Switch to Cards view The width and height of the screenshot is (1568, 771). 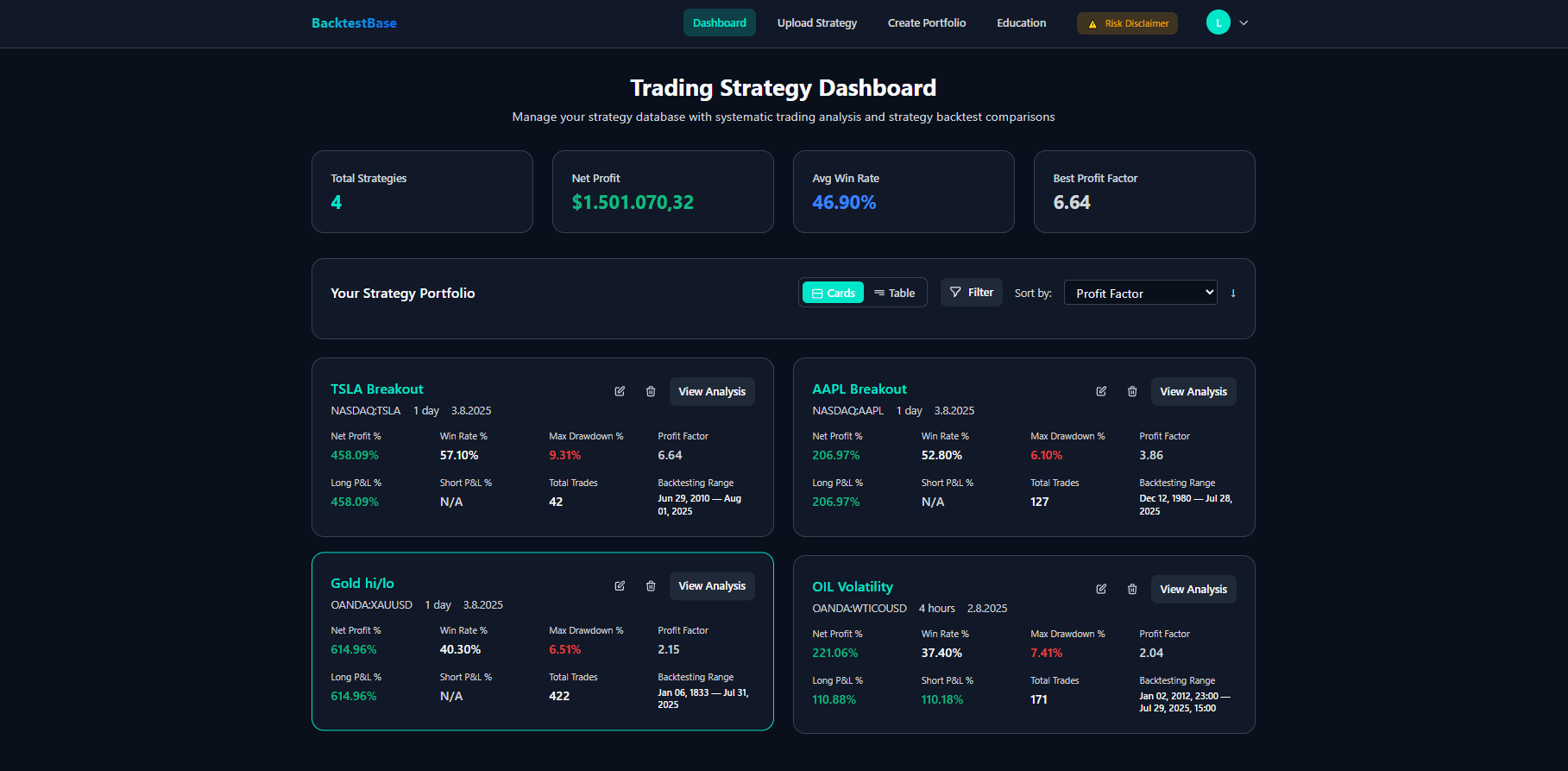(x=833, y=293)
